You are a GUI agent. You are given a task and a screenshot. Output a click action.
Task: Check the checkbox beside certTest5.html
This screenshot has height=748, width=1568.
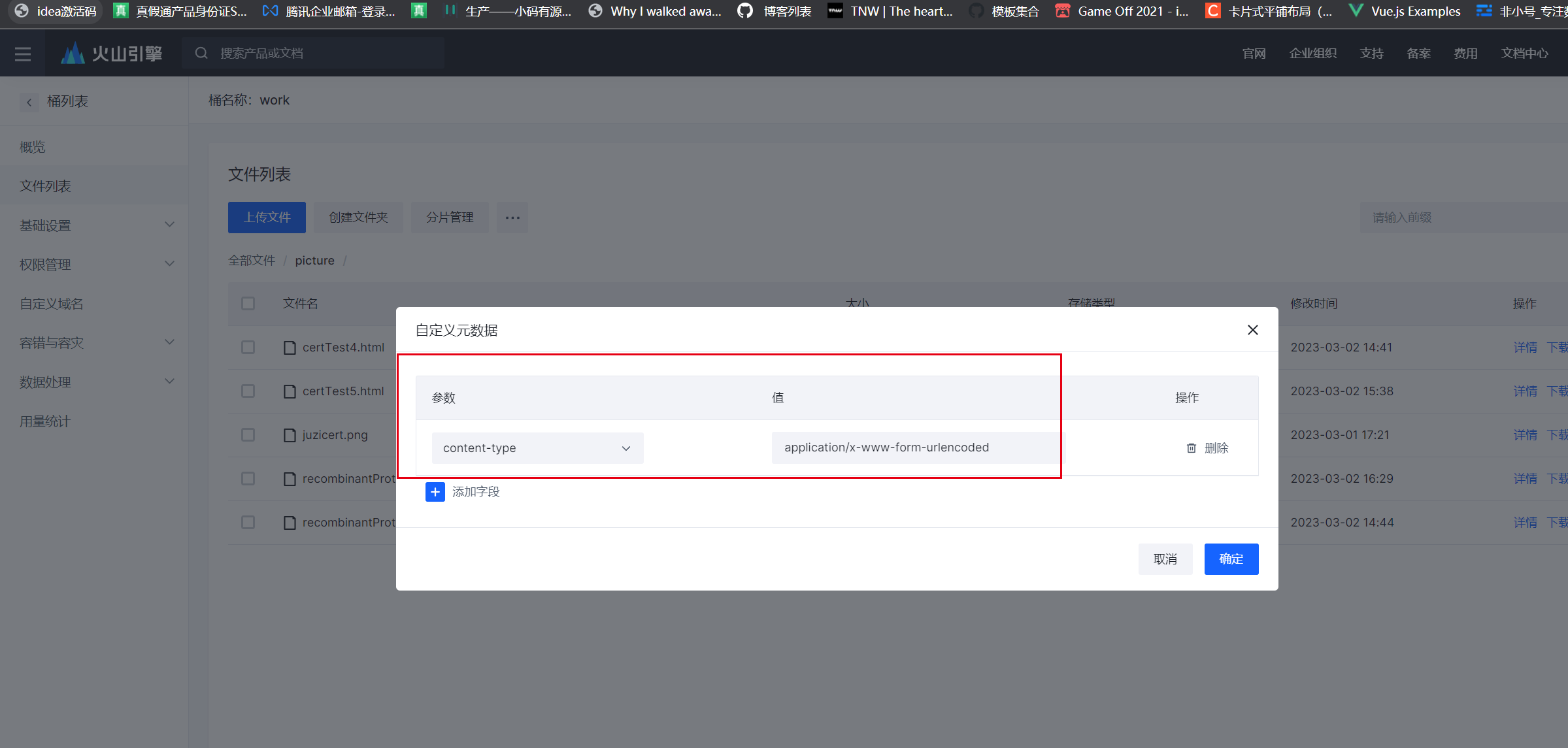pyautogui.click(x=248, y=391)
